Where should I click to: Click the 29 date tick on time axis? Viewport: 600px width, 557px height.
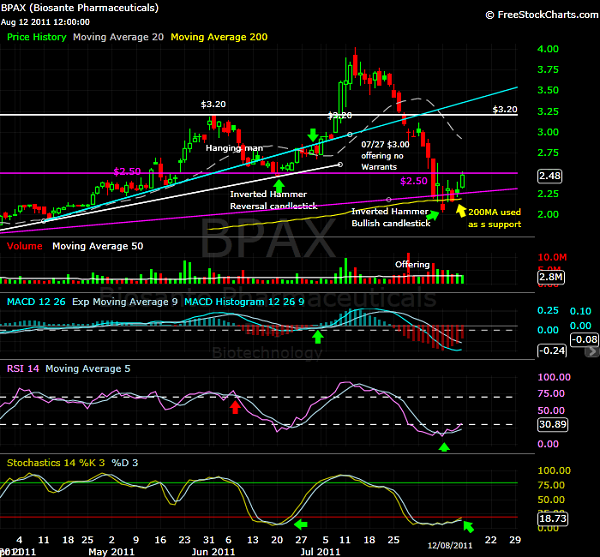(515, 540)
